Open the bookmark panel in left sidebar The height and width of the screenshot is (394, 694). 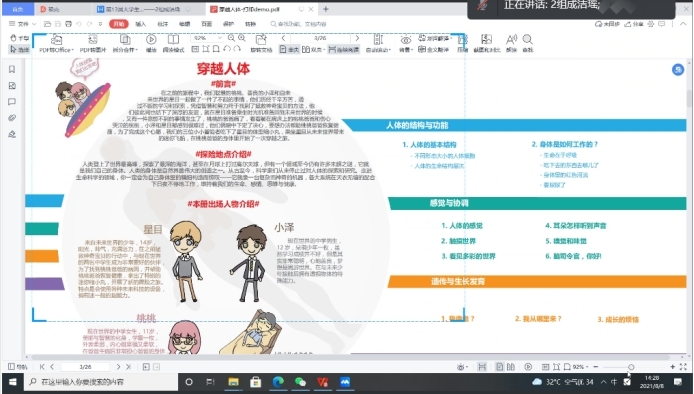coord(12,69)
